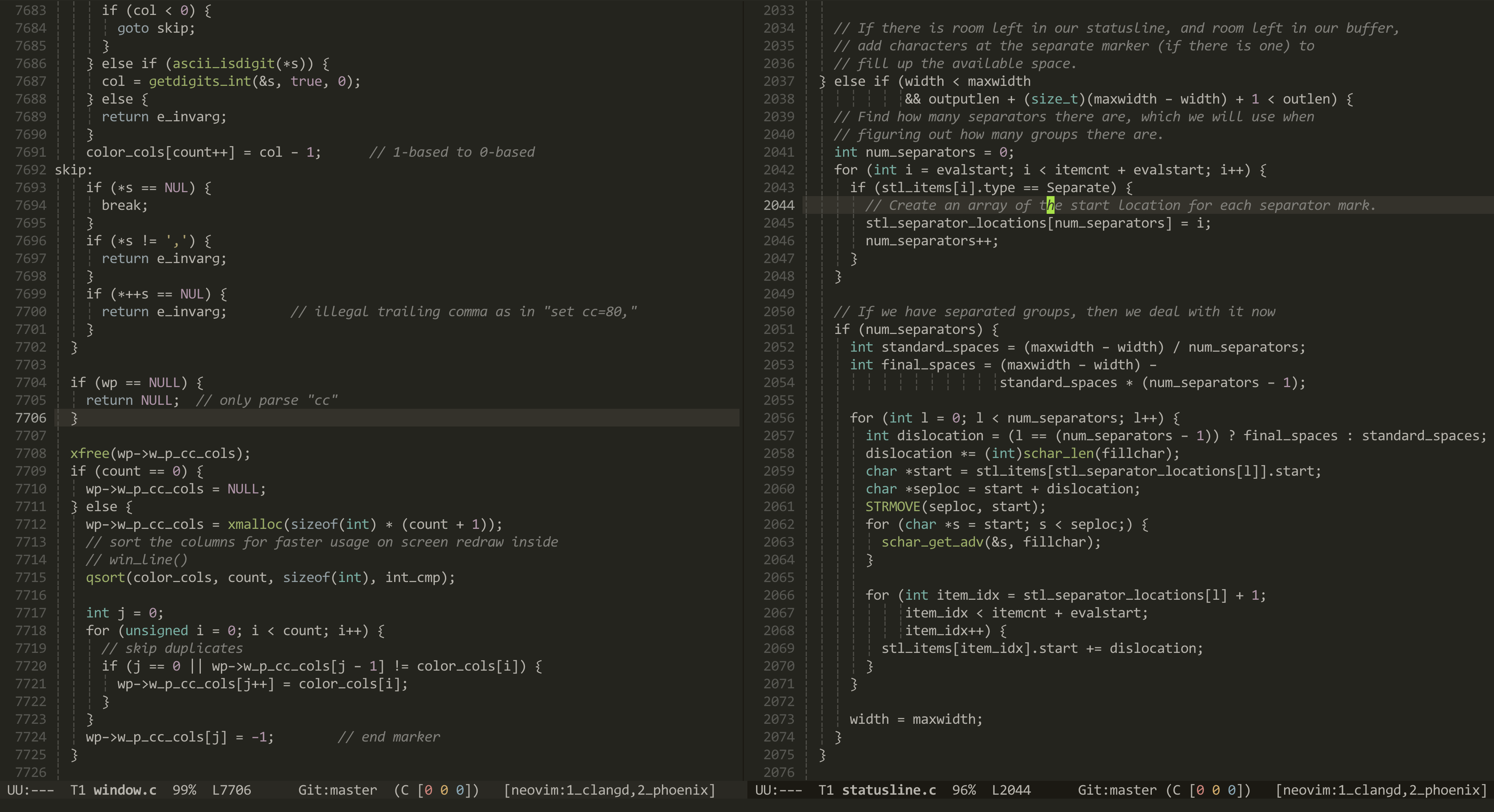Click the UU:--- encoding indicator on left
Image resolution: width=1494 pixels, height=812 pixels.
(x=30, y=790)
